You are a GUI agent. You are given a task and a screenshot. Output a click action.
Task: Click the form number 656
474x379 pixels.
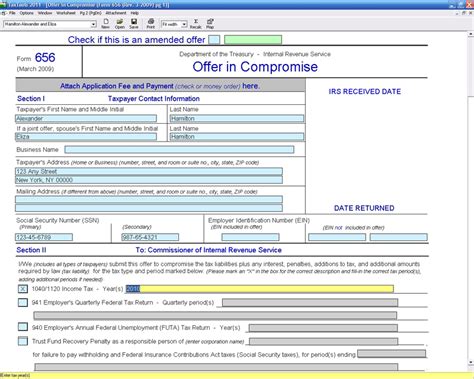coord(45,58)
